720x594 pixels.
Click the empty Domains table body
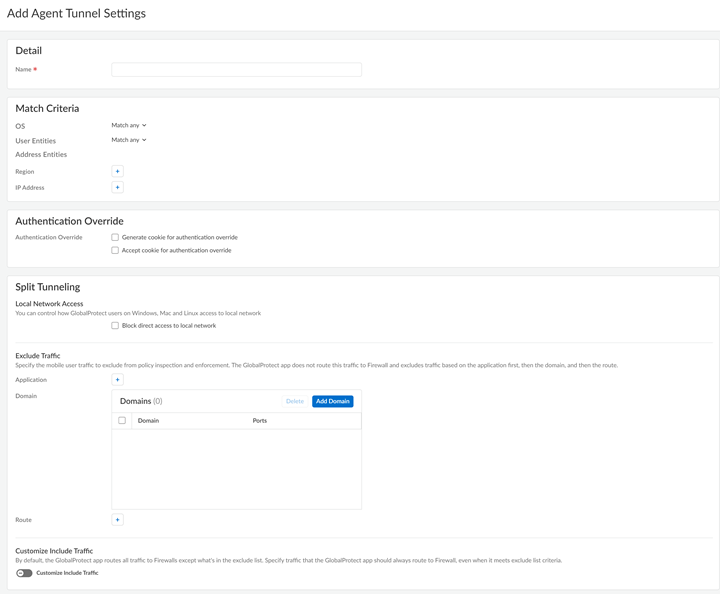point(236,468)
